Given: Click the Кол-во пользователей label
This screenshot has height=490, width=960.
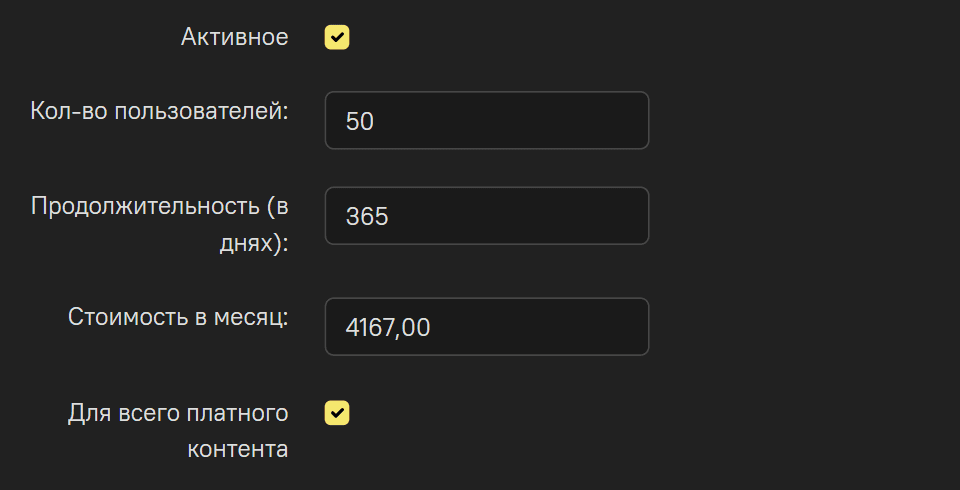Looking at the screenshot, I should 160,110.
